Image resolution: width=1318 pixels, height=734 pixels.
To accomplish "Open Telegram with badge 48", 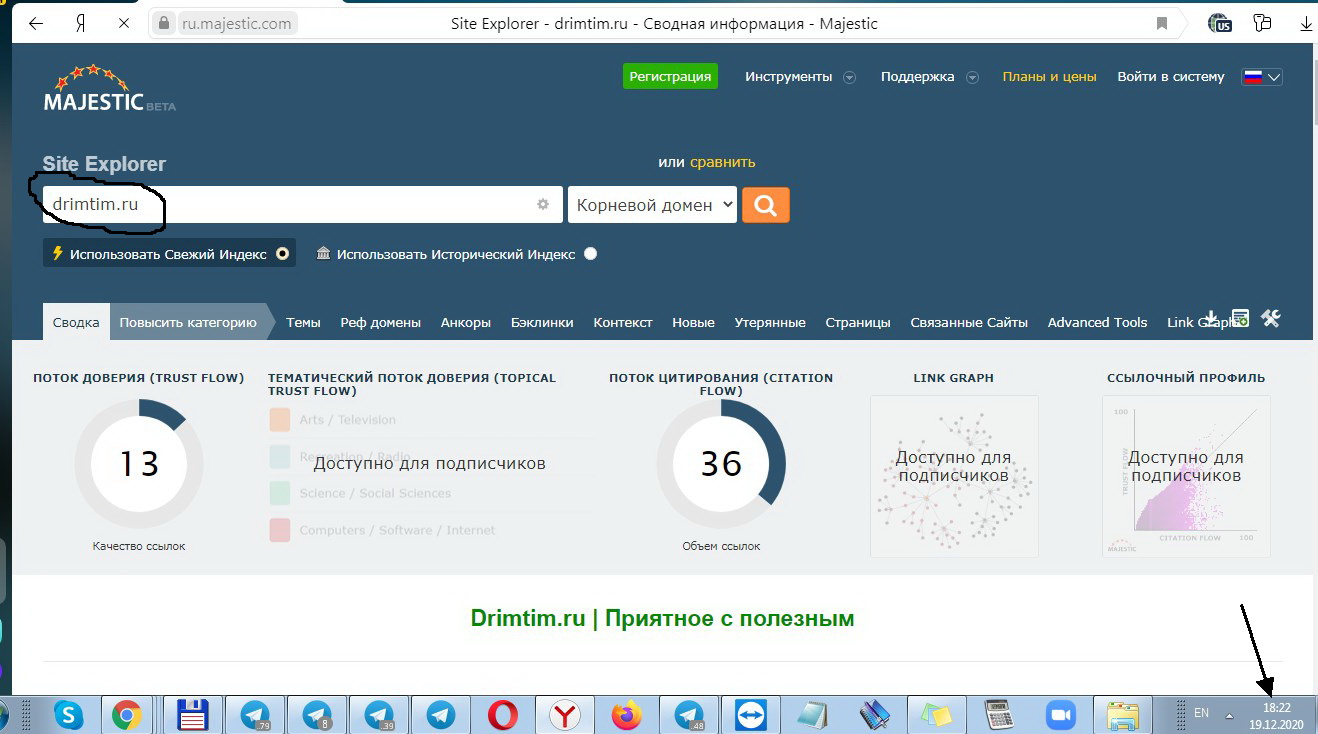I will click(689, 715).
